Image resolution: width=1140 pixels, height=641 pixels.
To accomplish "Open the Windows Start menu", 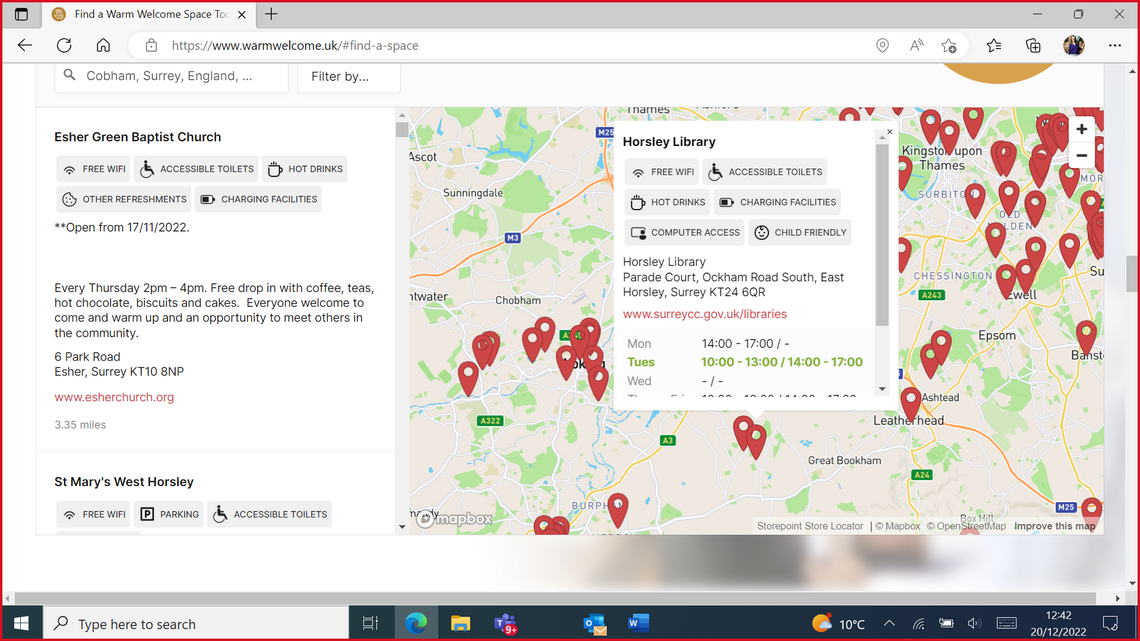I will [x=21, y=624].
